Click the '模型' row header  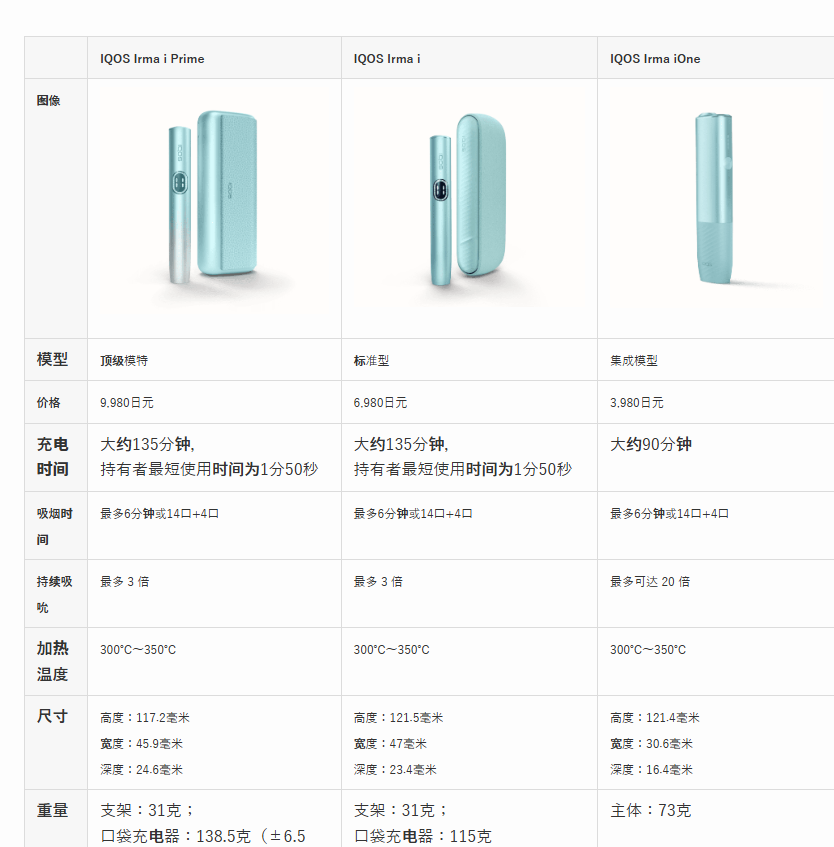[53, 360]
